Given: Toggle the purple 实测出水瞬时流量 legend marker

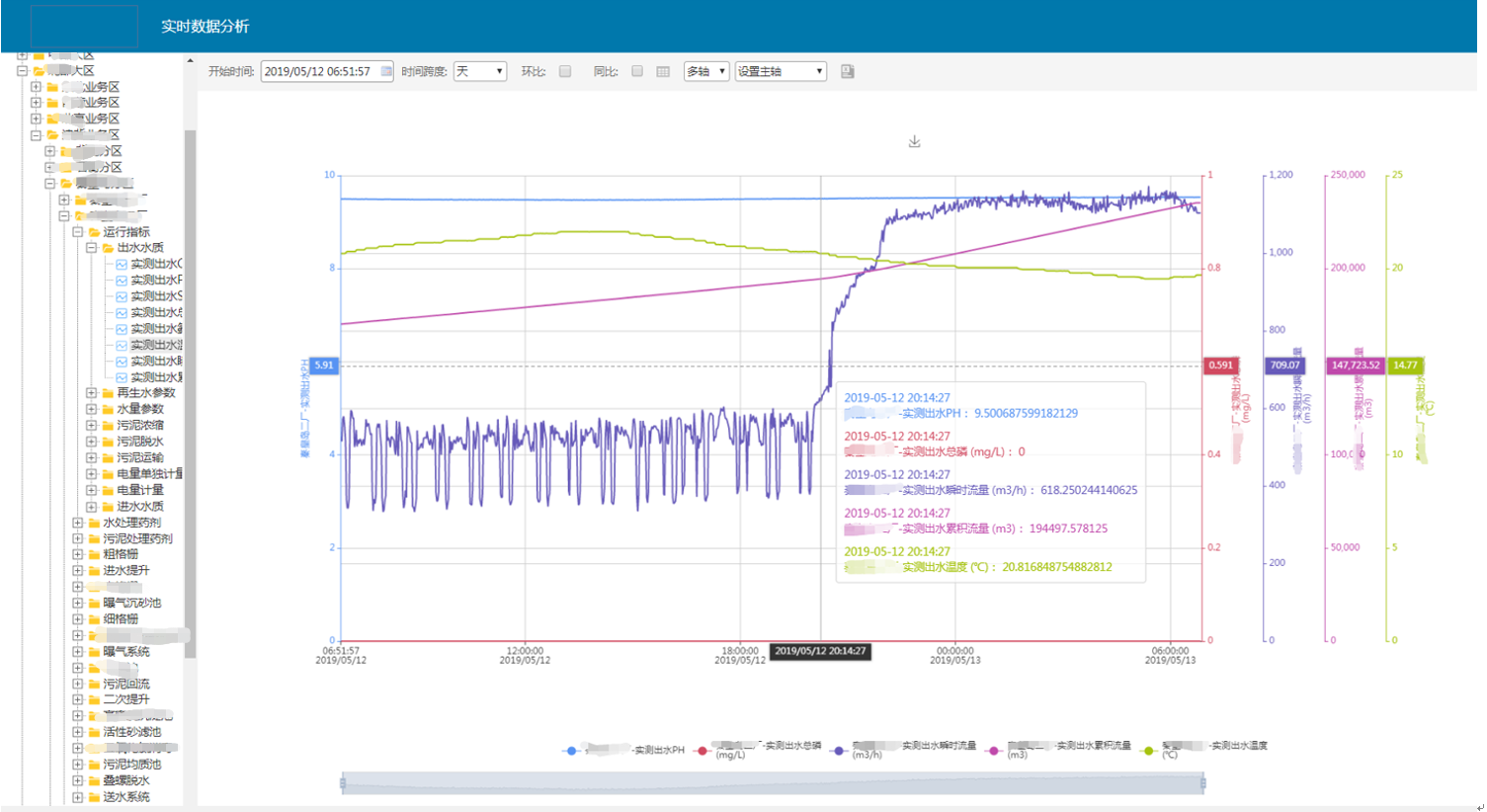Looking at the screenshot, I should point(839,751).
